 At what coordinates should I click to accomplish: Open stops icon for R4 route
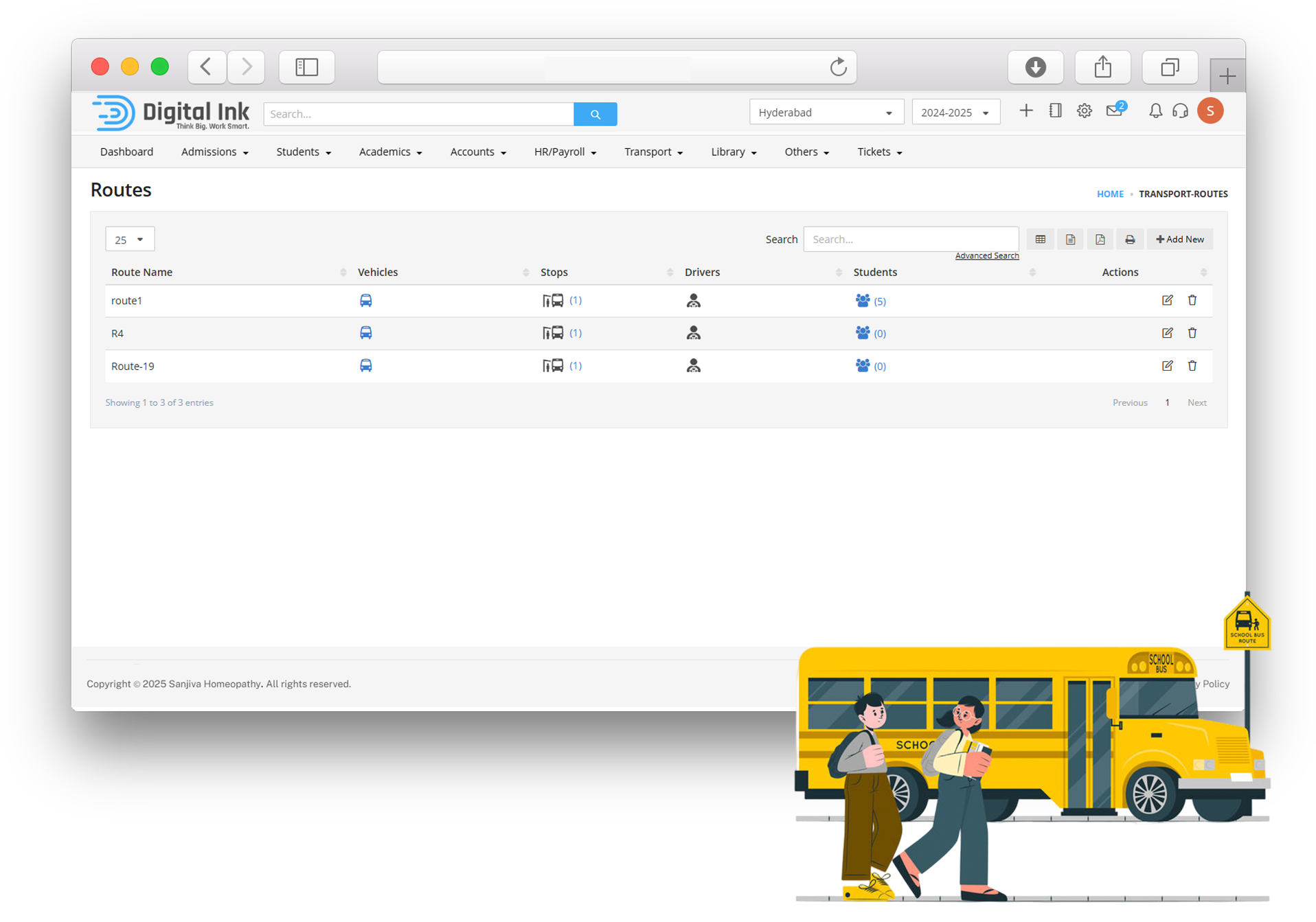coord(553,333)
